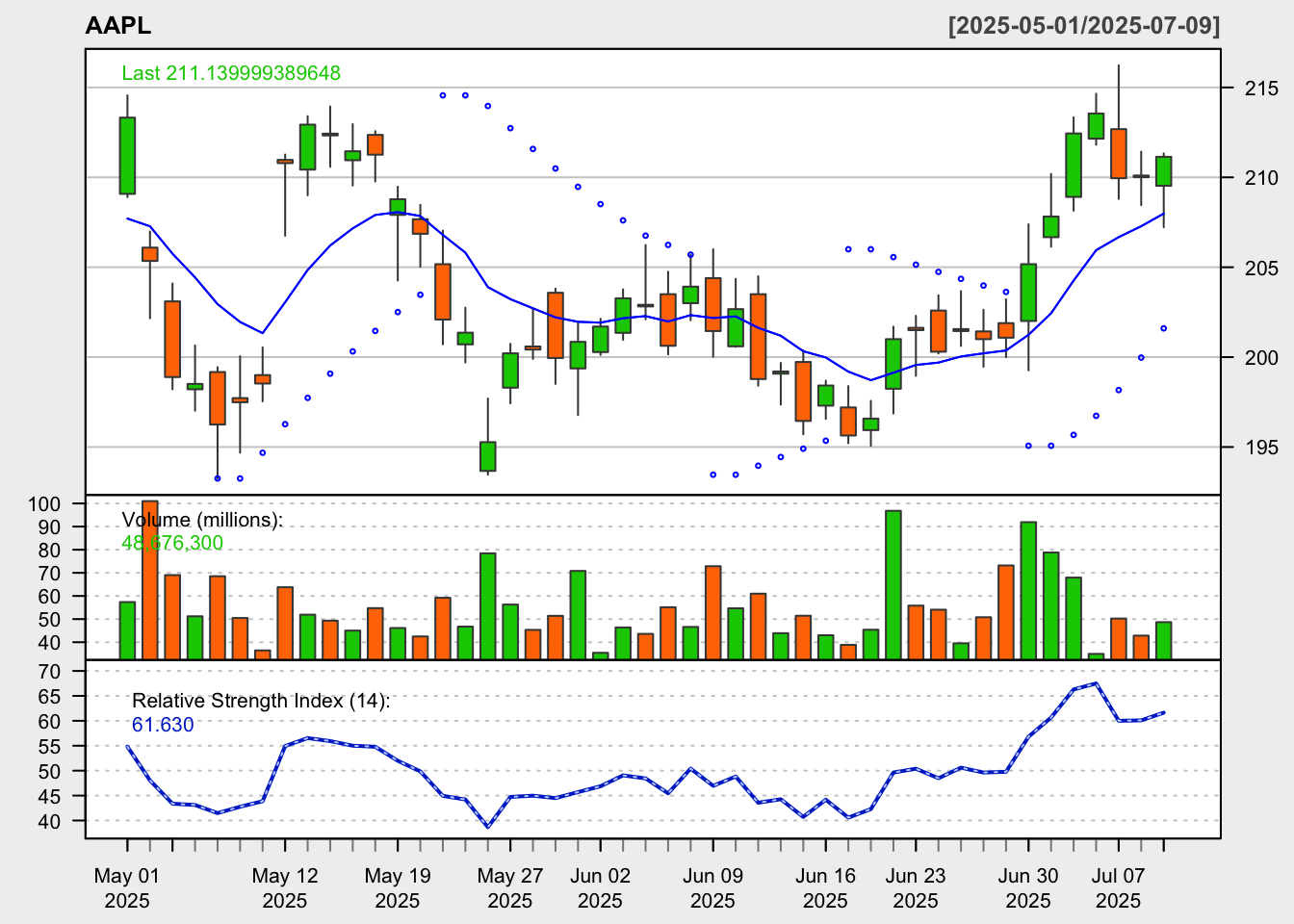
Task: Click the 90 volume axis label
Action: (50, 527)
